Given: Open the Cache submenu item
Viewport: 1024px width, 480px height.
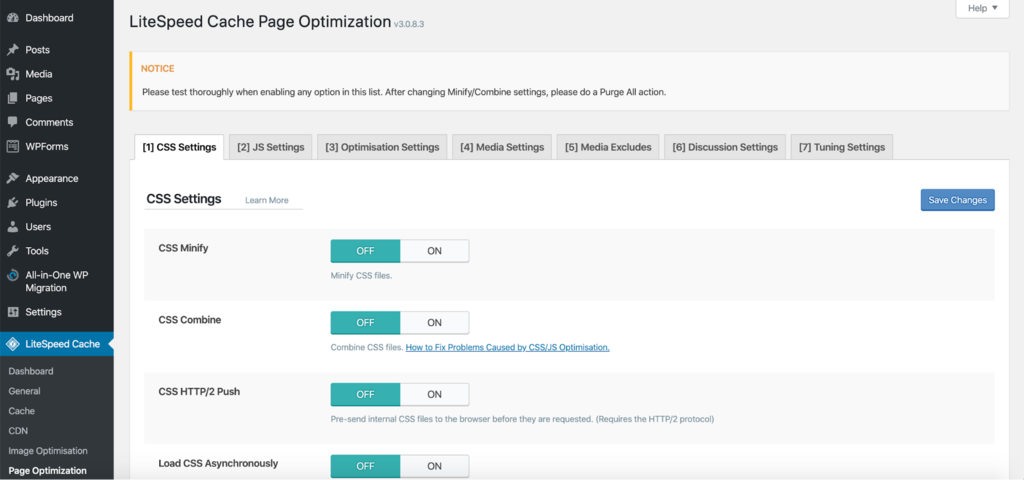Looking at the screenshot, I should 22,411.
